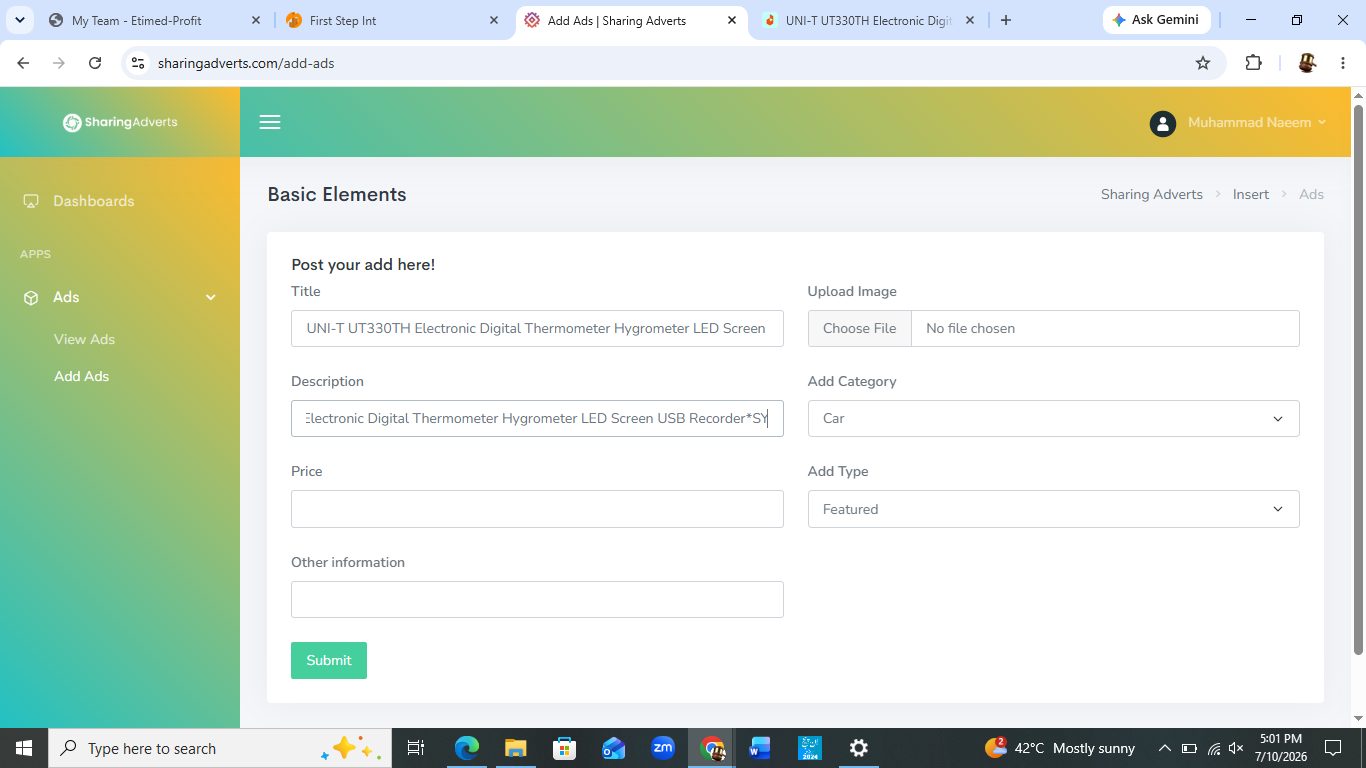The height and width of the screenshot is (768, 1366).
Task: Click the Choose File upload button
Action: (x=859, y=329)
